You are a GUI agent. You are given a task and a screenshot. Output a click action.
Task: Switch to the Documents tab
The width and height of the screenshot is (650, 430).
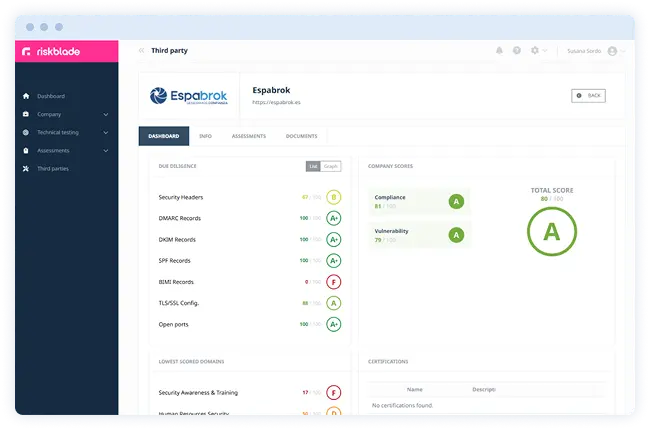click(302, 135)
